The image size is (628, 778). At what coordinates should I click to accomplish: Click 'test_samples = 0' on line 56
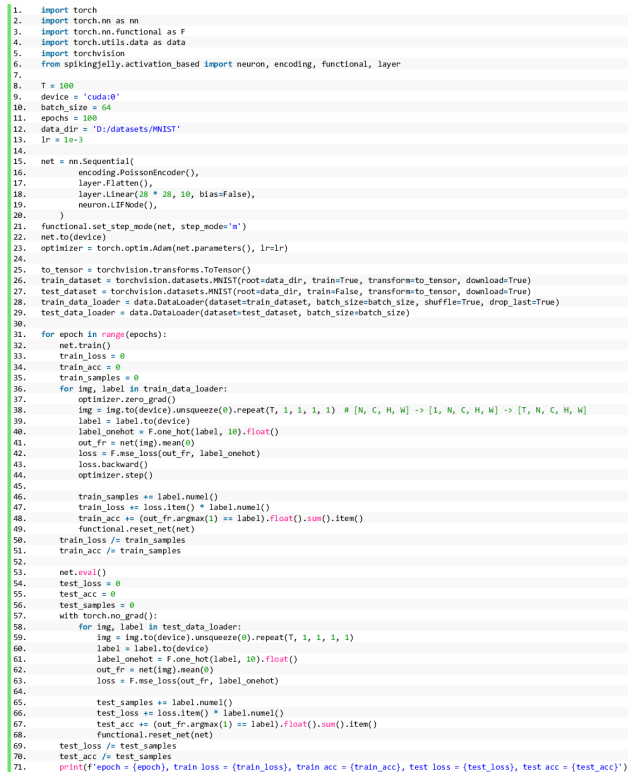[97, 605]
